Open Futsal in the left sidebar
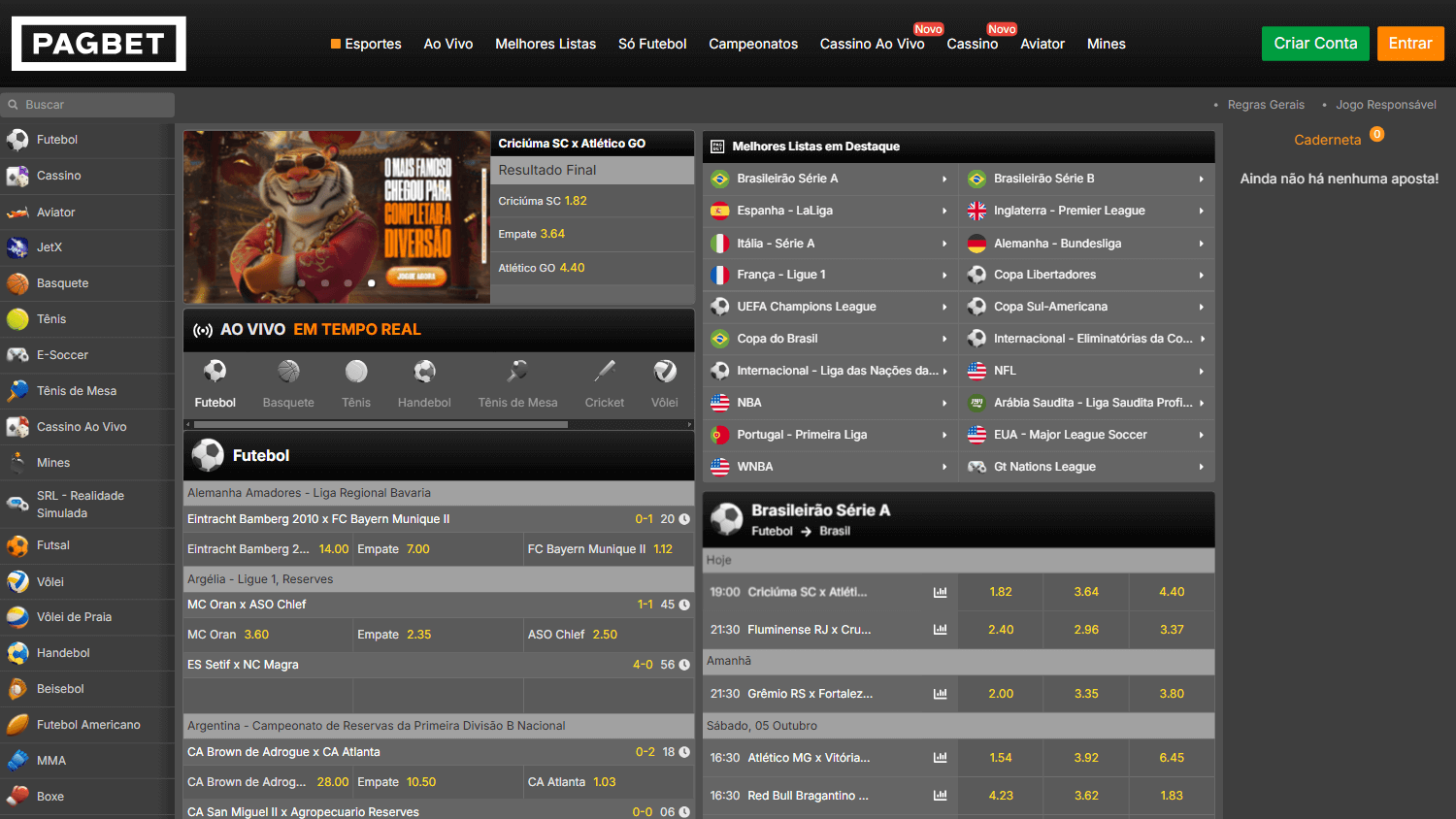Screen dimensions: 1456x819 pyautogui.click(x=87, y=545)
